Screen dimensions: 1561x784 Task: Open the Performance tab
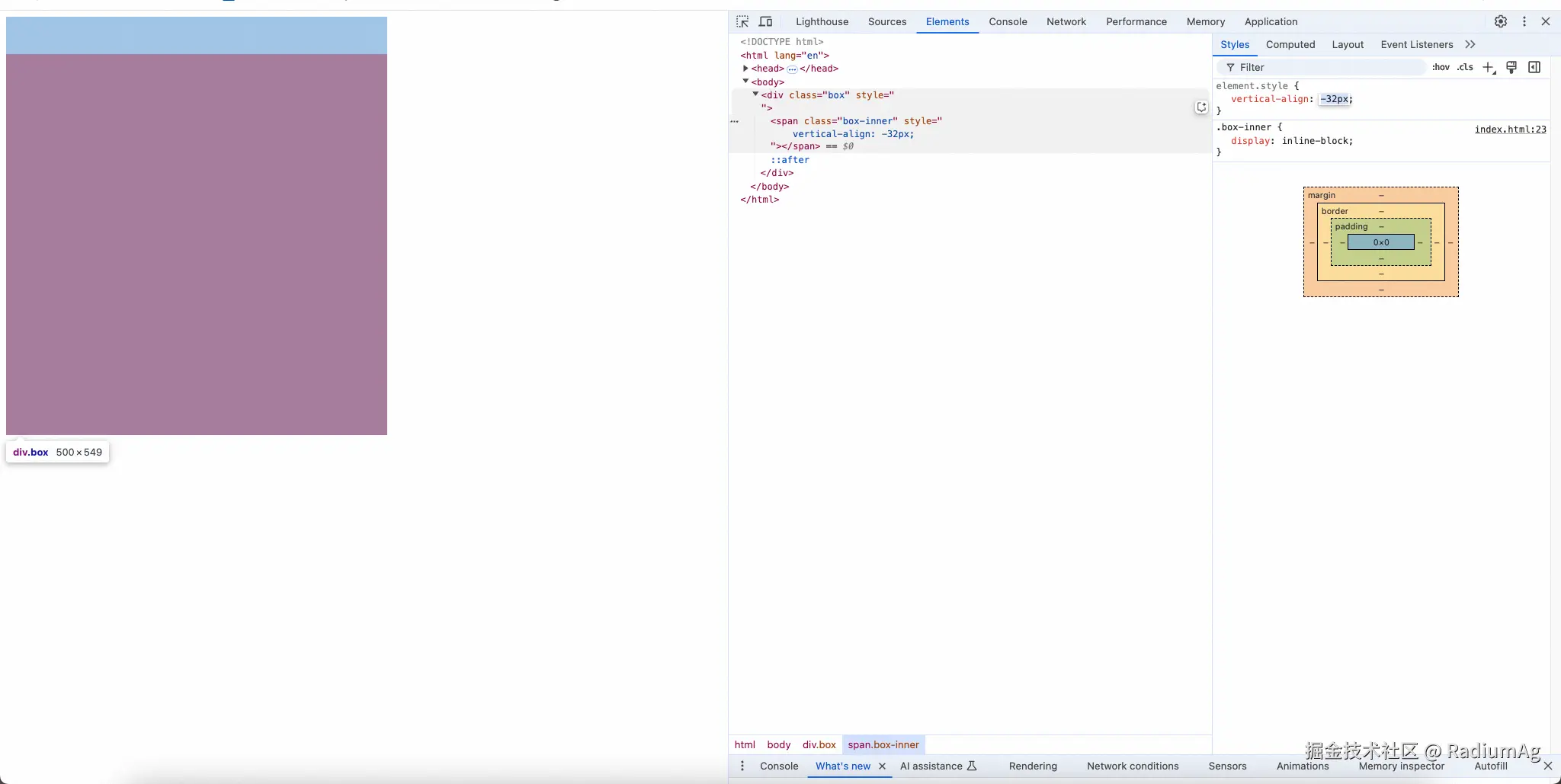click(x=1136, y=21)
